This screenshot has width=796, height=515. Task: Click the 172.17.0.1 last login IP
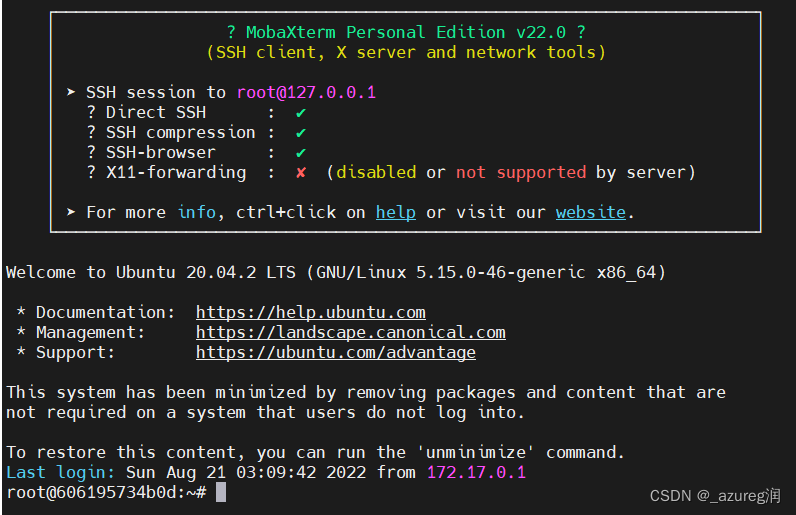(476, 472)
